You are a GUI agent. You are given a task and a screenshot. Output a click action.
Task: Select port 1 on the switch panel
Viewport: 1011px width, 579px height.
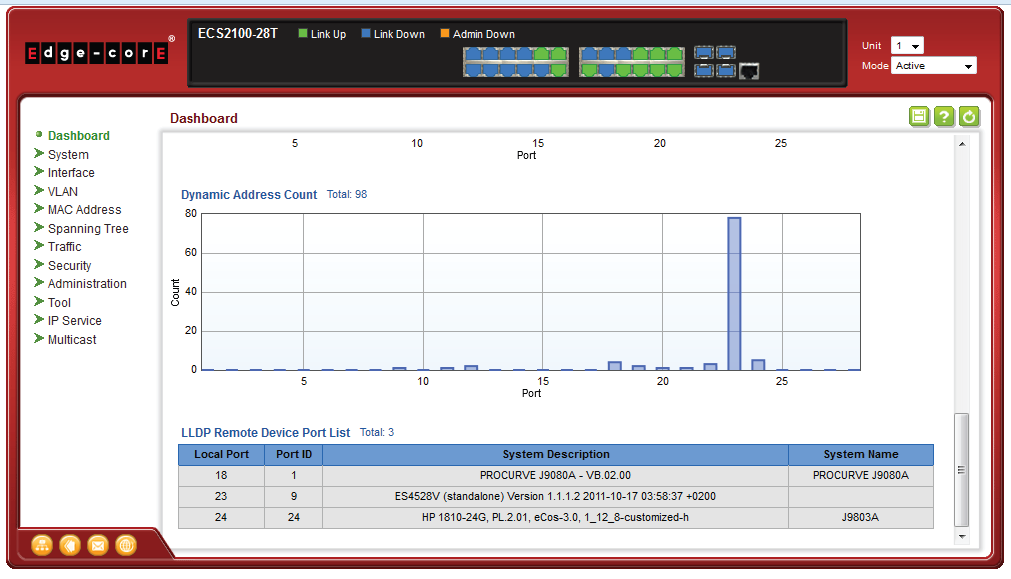coord(474,54)
